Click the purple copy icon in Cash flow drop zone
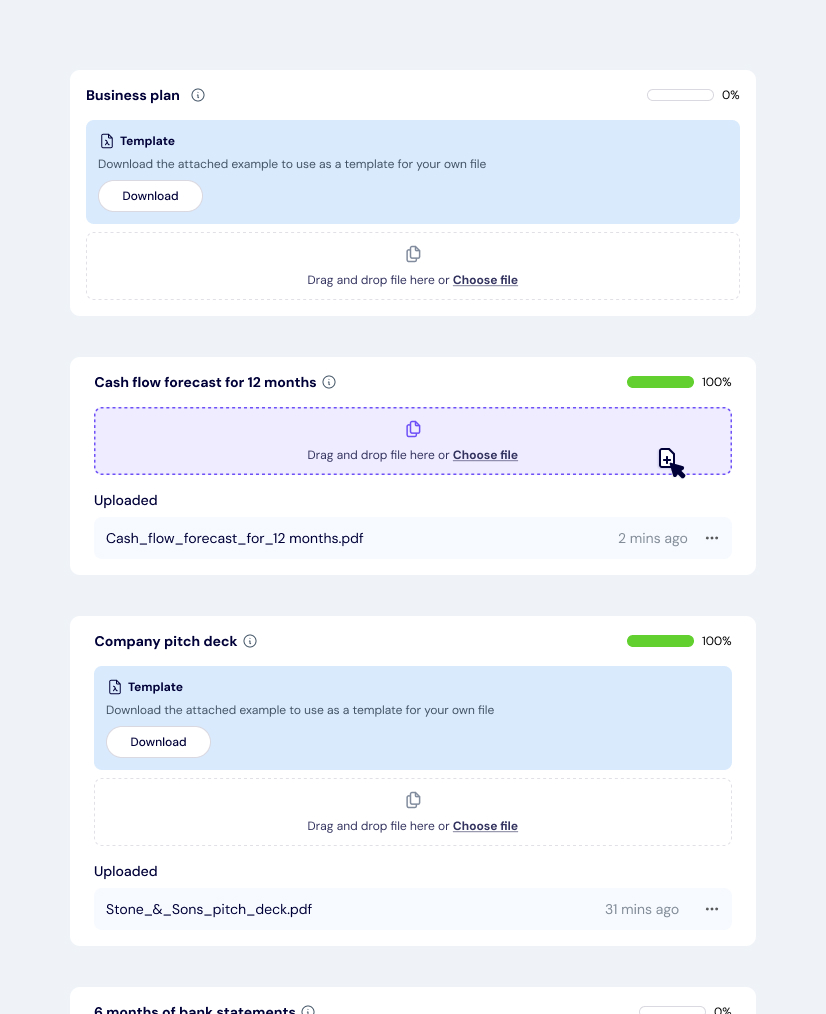 click(413, 429)
